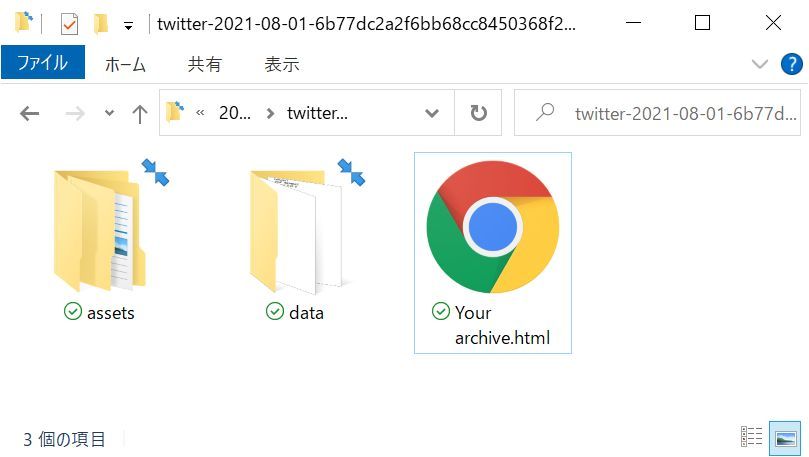The width and height of the screenshot is (809, 457).
Task: Select the Your archive.html Chrome file
Action: pyautogui.click(x=493, y=253)
